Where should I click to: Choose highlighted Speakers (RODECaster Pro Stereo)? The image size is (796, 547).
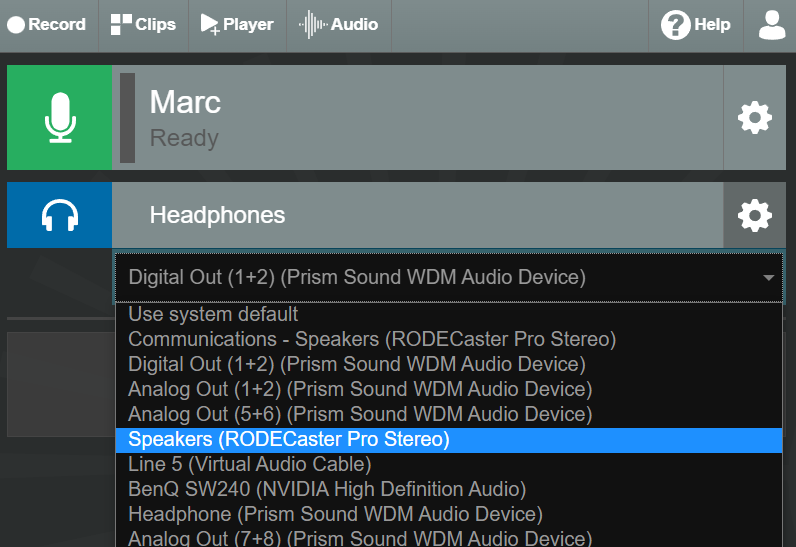(449, 440)
